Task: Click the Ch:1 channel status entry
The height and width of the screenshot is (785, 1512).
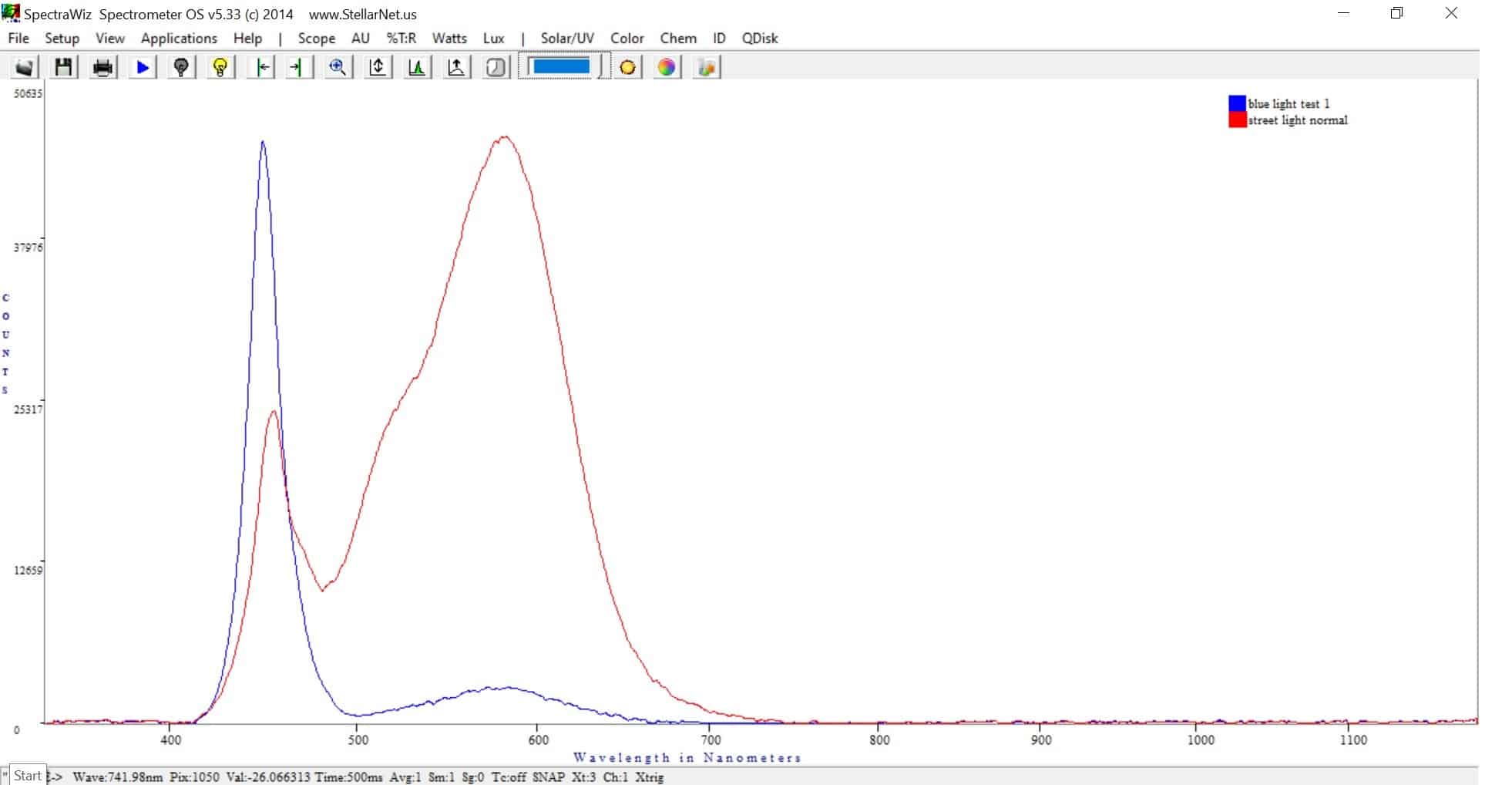Action: (x=616, y=777)
